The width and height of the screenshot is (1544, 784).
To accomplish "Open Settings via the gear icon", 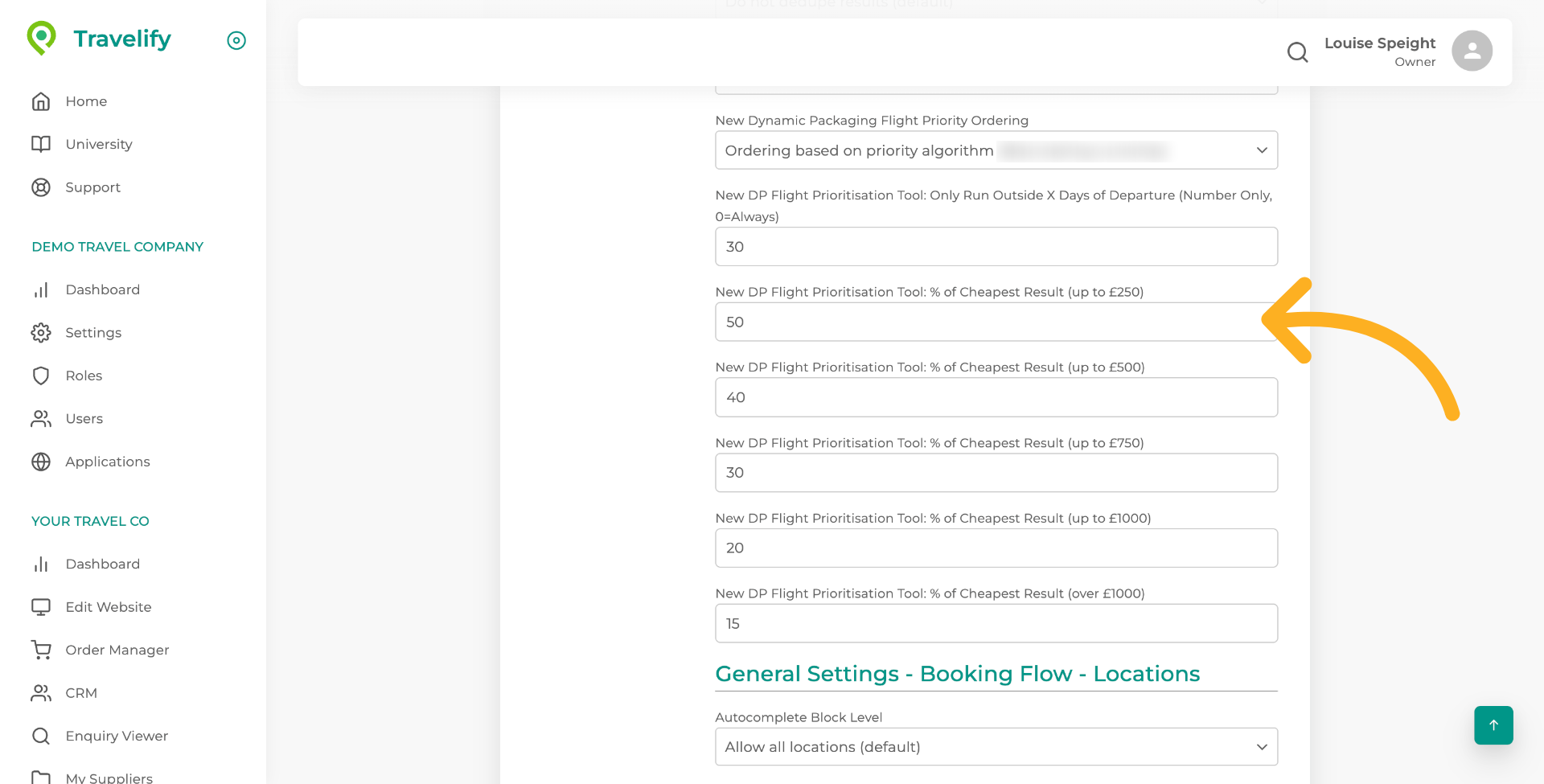I will (41, 333).
